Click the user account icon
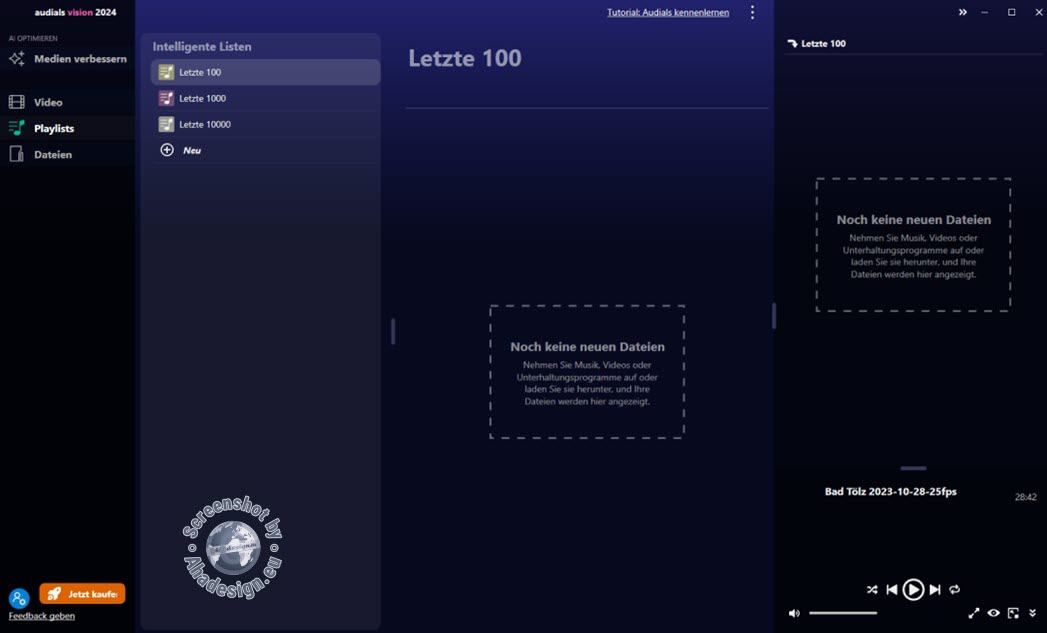 tap(19, 598)
